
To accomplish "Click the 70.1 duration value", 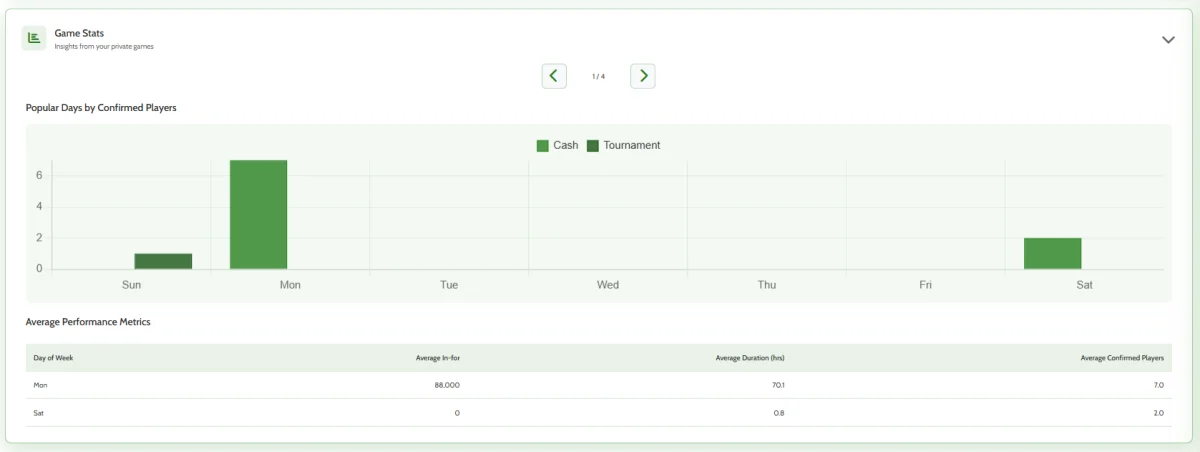I will [x=779, y=385].
